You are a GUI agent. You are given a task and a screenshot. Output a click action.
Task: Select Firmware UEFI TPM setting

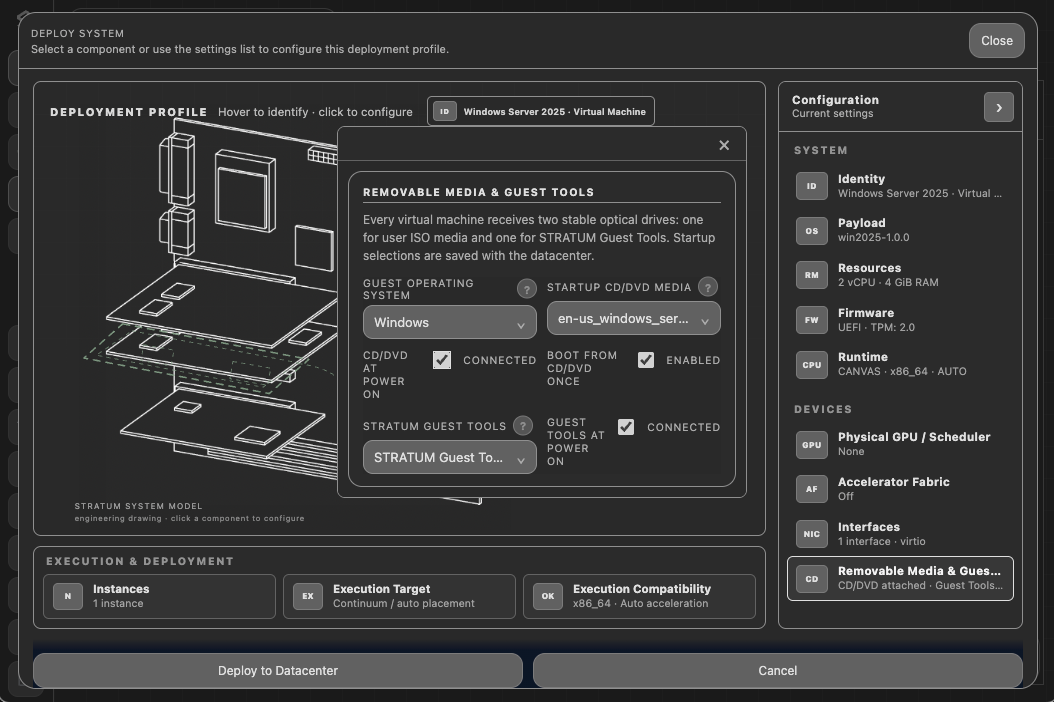tap(900, 320)
